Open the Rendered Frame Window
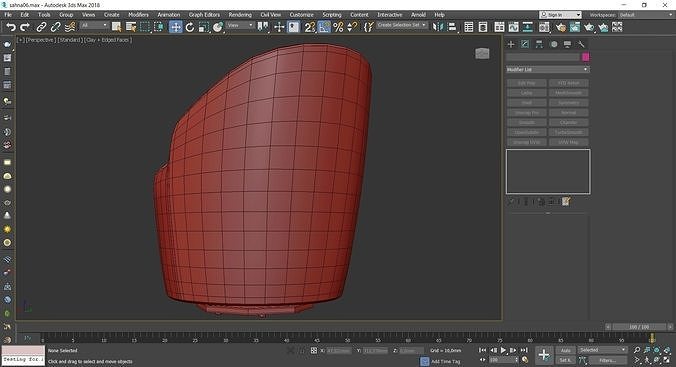Image resolution: width=676 pixels, height=367 pixels. tap(575, 27)
